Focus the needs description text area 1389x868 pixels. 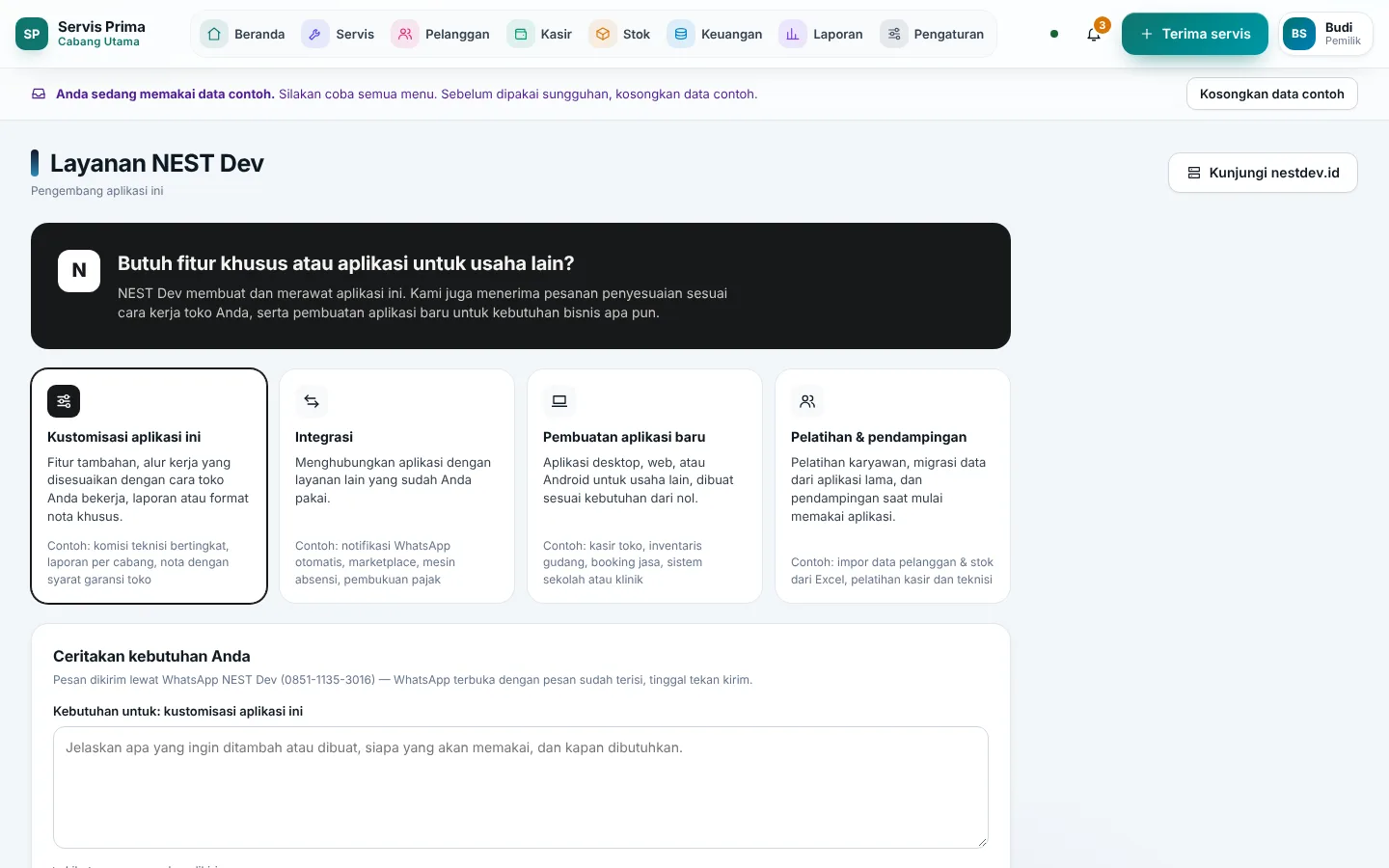tap(521, 787)
